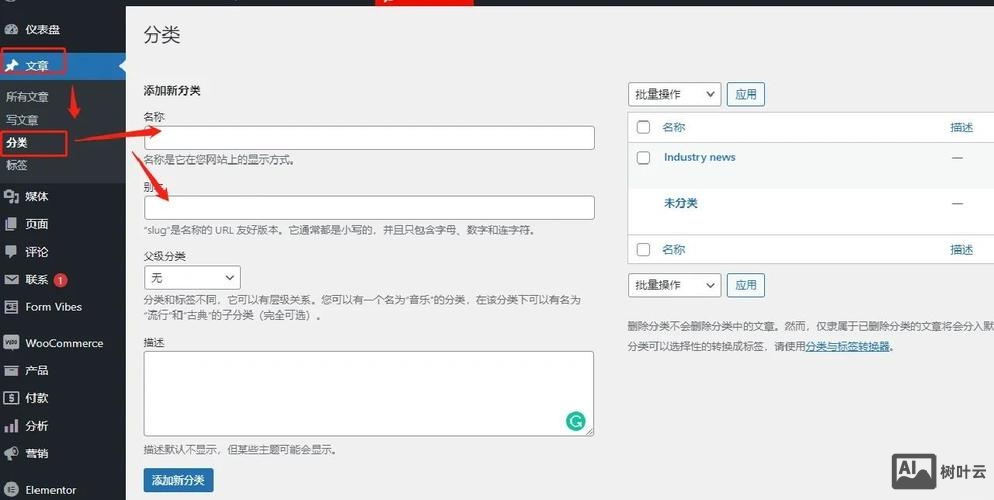Viewport: 994px width, 500px height.
Task: Open the bottom 批量操作 bulk actions dropdown
Action: tap(674, 285)
